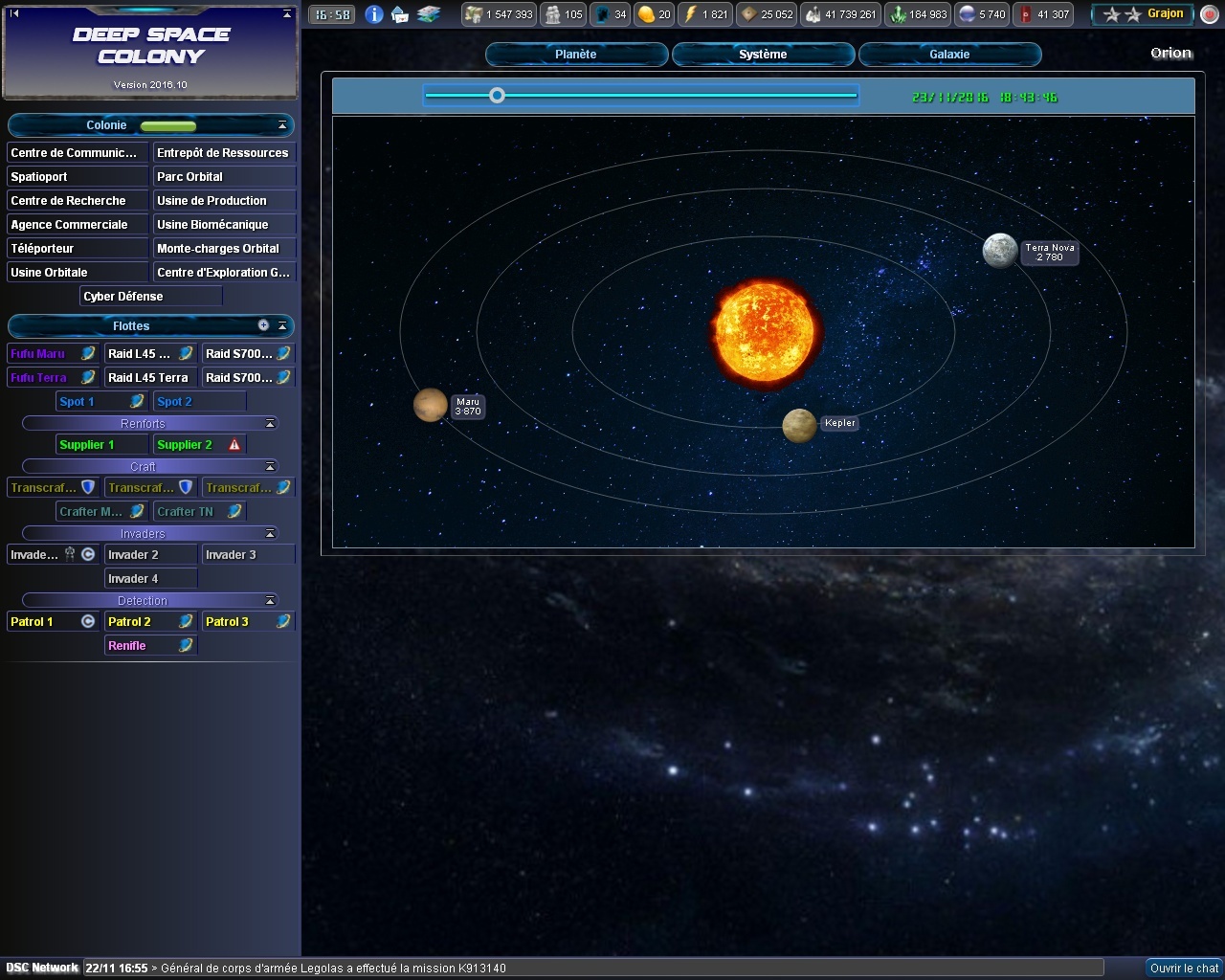Switch to the Galaxie tab
Image resolution: width=1225 pixels, height=980 pixels.
tap(949, 55)
